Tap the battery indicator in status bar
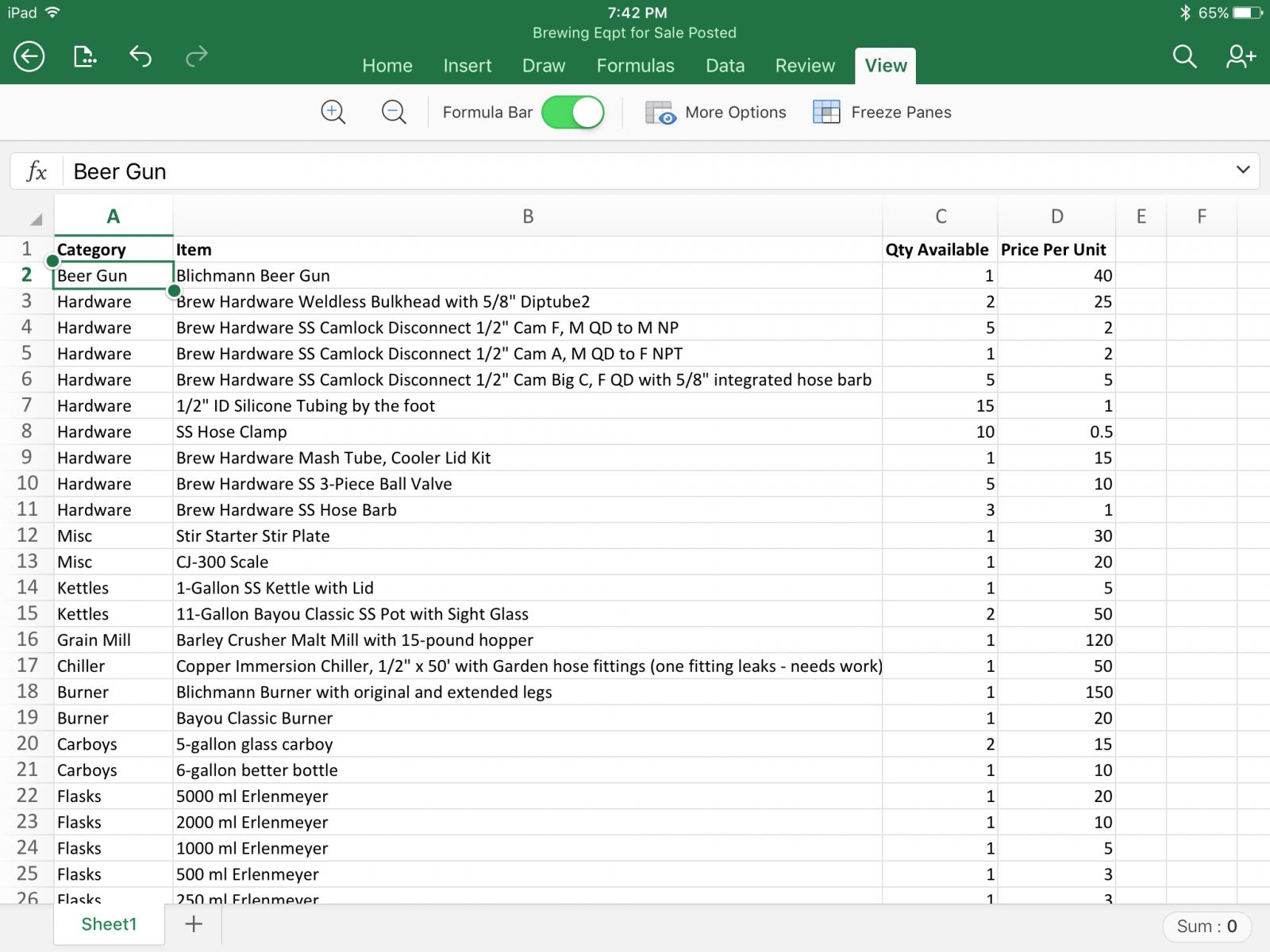 click(1247, 13)
